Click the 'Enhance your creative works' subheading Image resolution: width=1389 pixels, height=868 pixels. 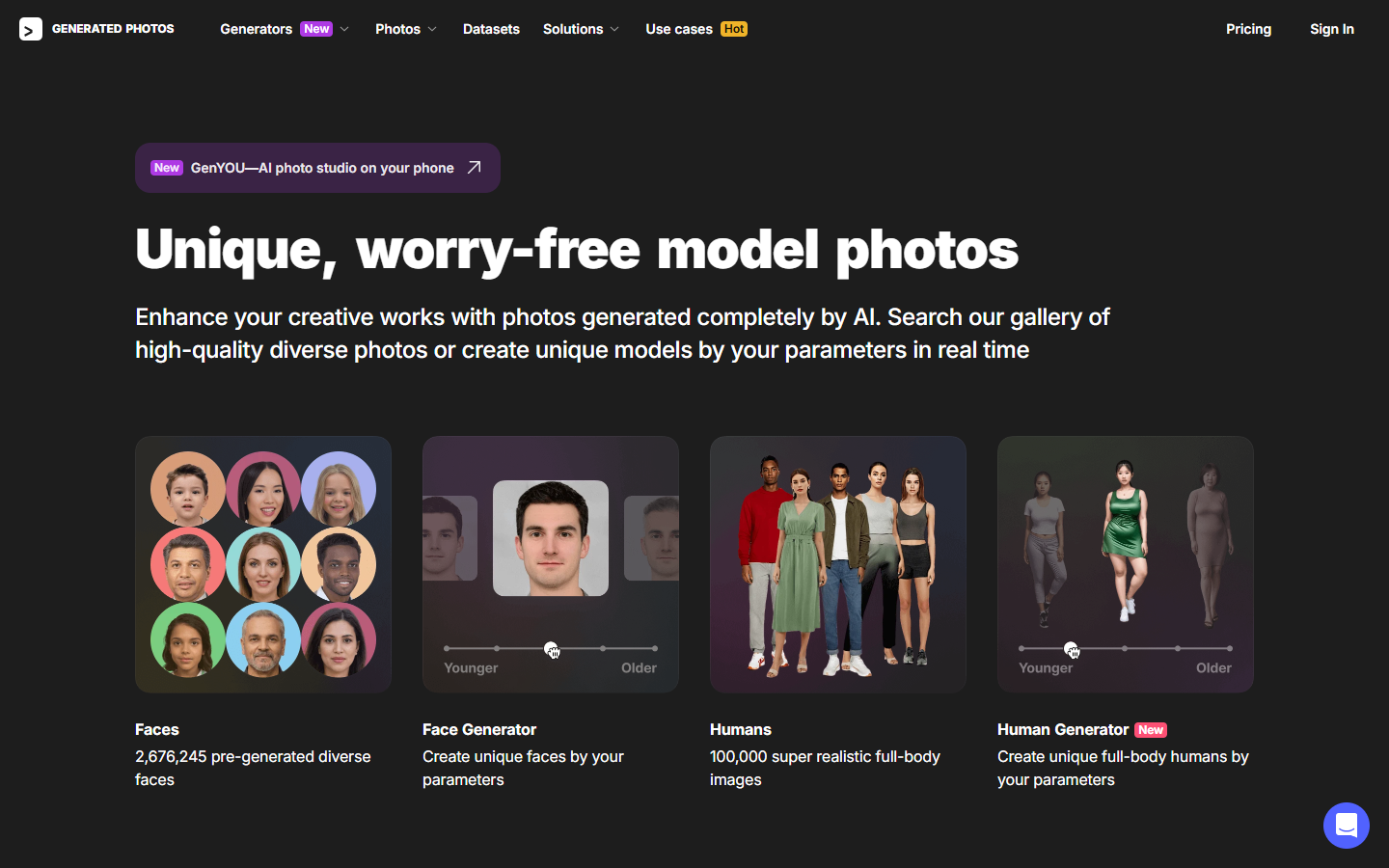click(622, 334)
